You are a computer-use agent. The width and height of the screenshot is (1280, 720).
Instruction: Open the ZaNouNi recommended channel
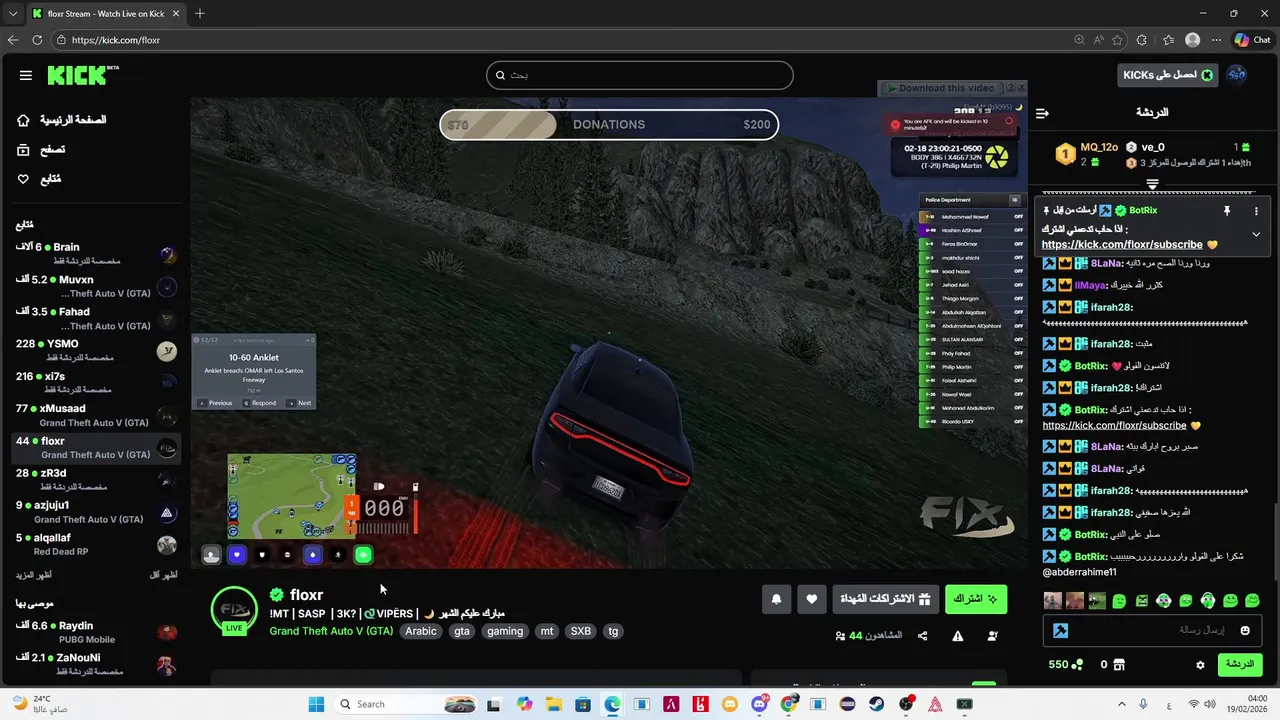click(x=96, y=664)
